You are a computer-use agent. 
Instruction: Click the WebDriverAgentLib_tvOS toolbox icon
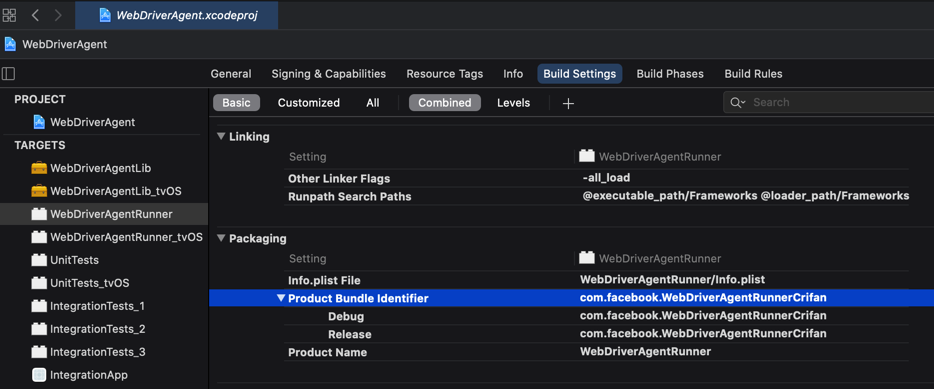pyautogui.click(x=39, y=191)
